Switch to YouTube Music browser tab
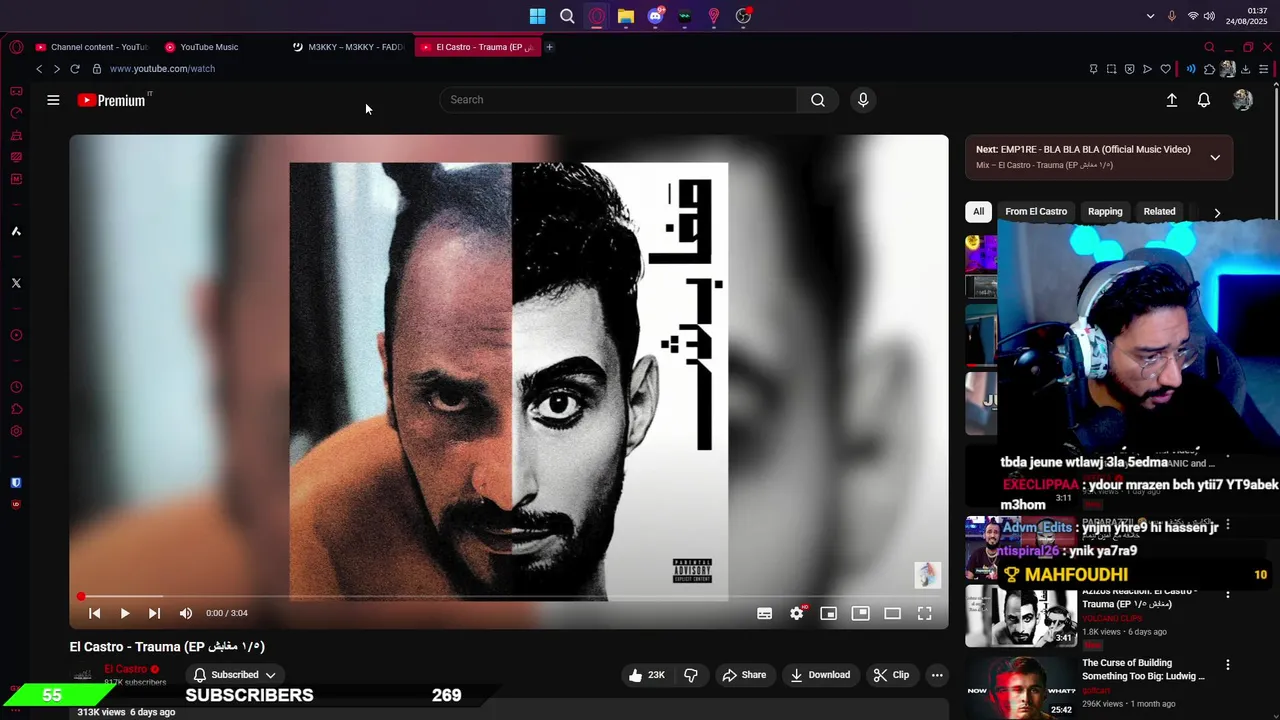The width and height of the screenshot is (1280, 720). (209, 47)
